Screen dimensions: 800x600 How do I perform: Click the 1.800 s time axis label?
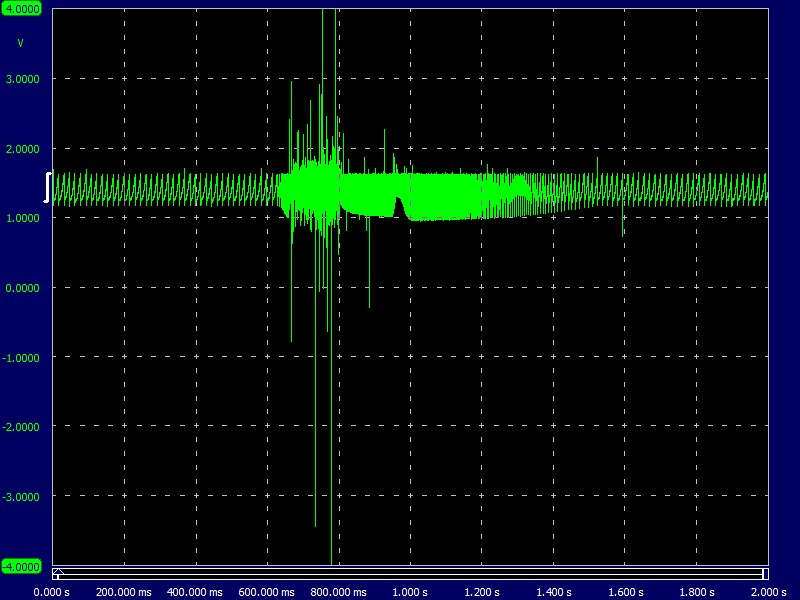[696, 592]
